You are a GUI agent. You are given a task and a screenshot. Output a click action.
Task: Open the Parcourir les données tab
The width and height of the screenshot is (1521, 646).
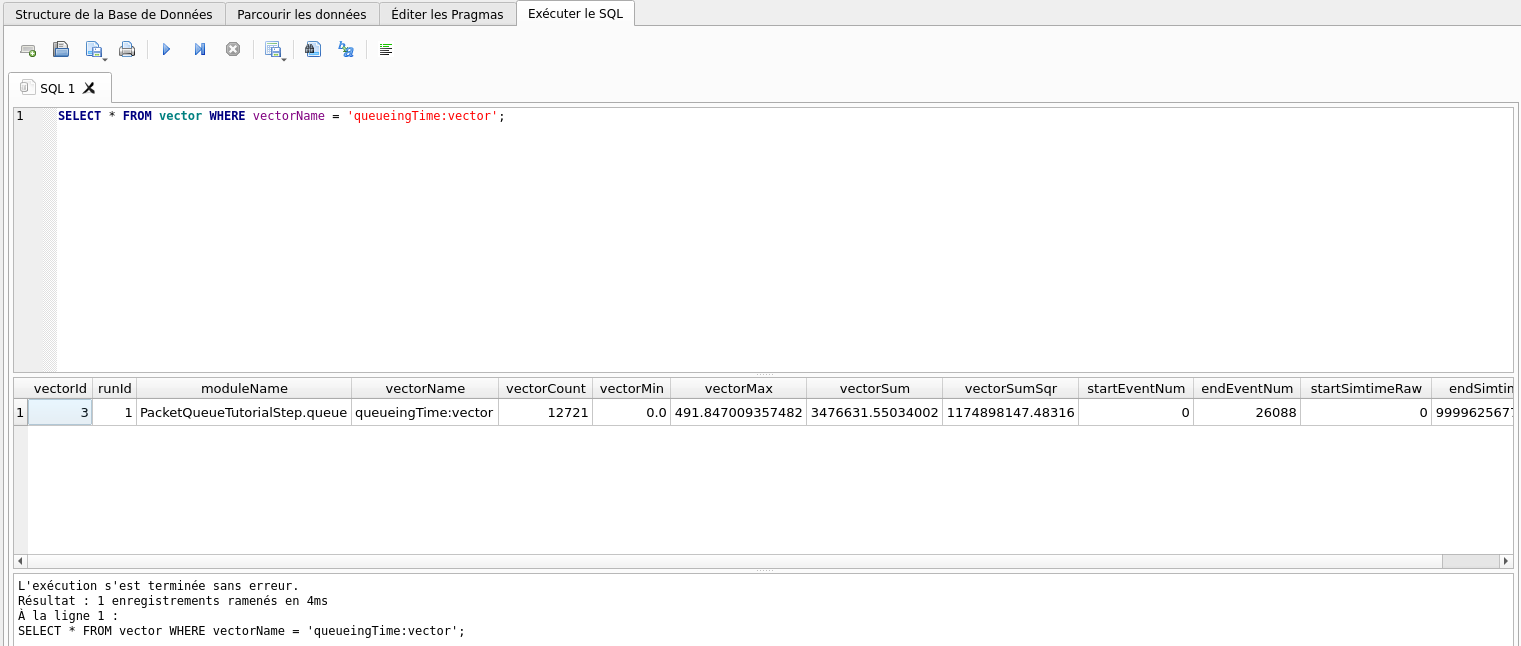[x=302, y=14]
